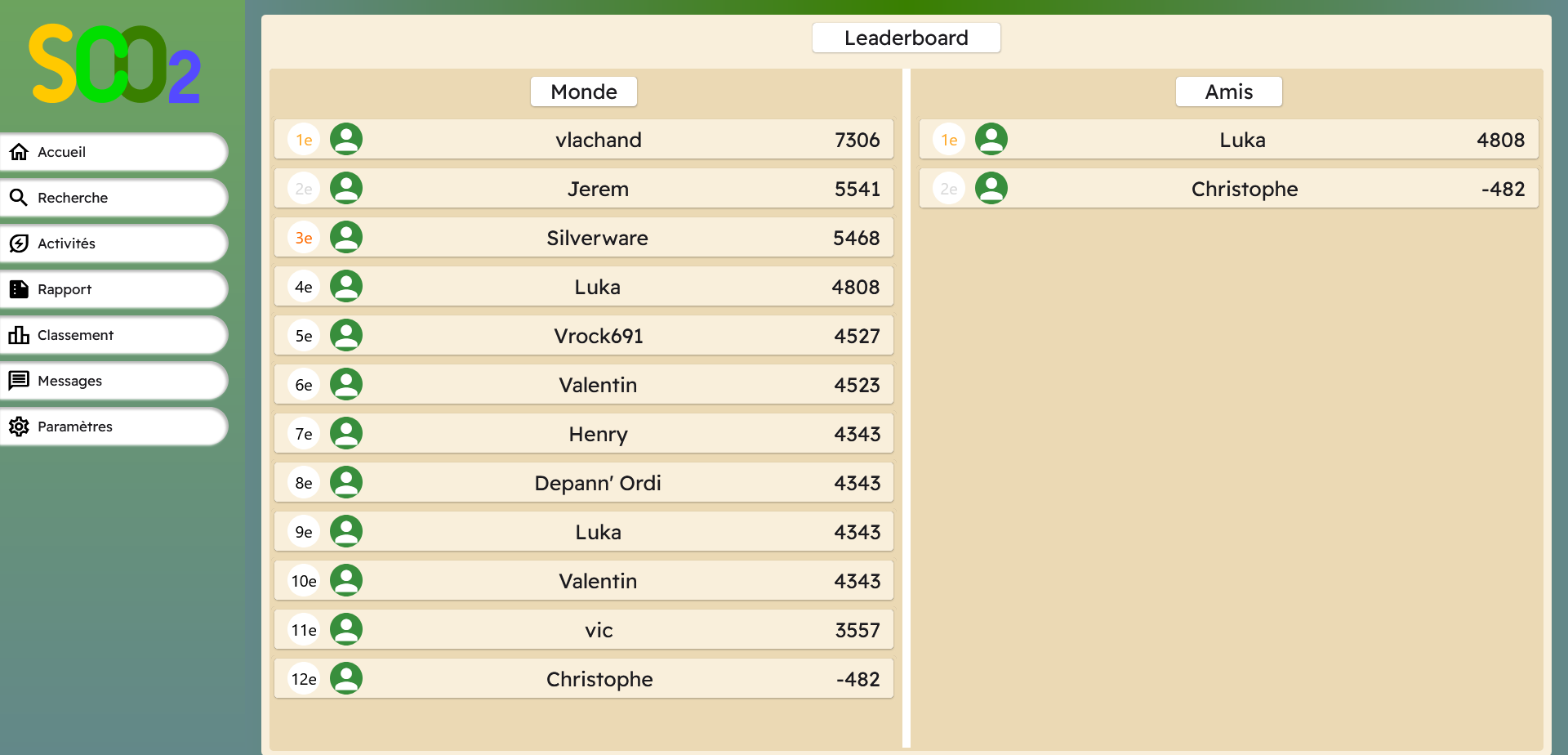
Task: Click Jerem's avatar icon
Action: coord(346,188)
